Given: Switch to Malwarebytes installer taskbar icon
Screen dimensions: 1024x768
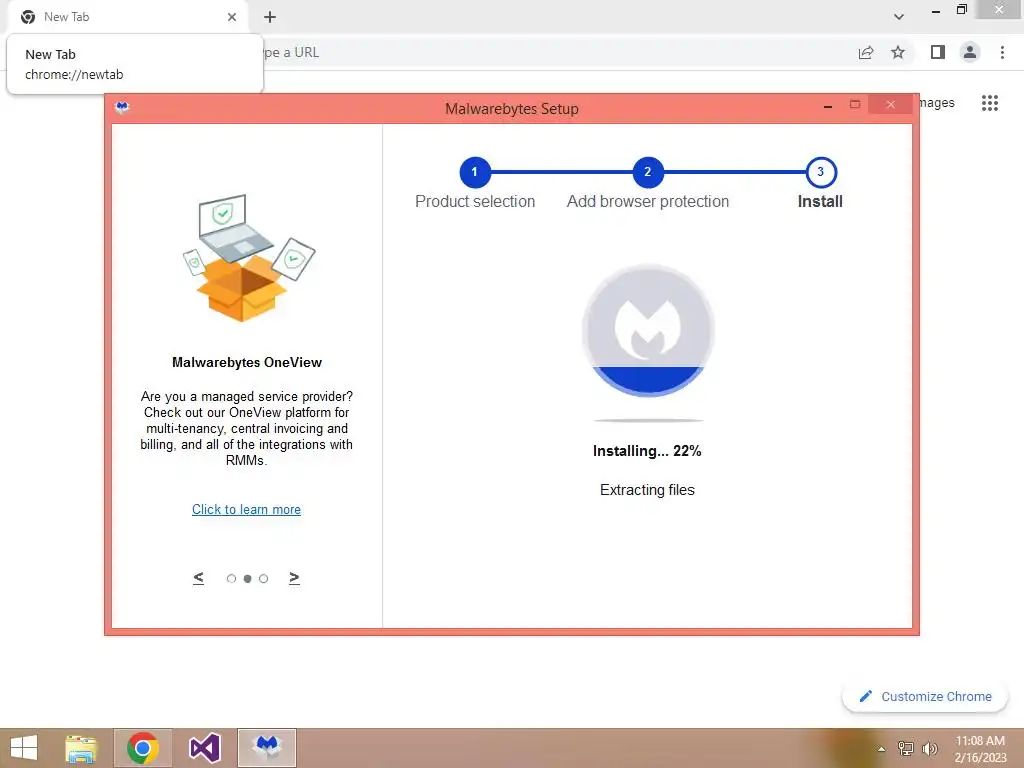Looking at the screenshot, I should click(266, 748).
